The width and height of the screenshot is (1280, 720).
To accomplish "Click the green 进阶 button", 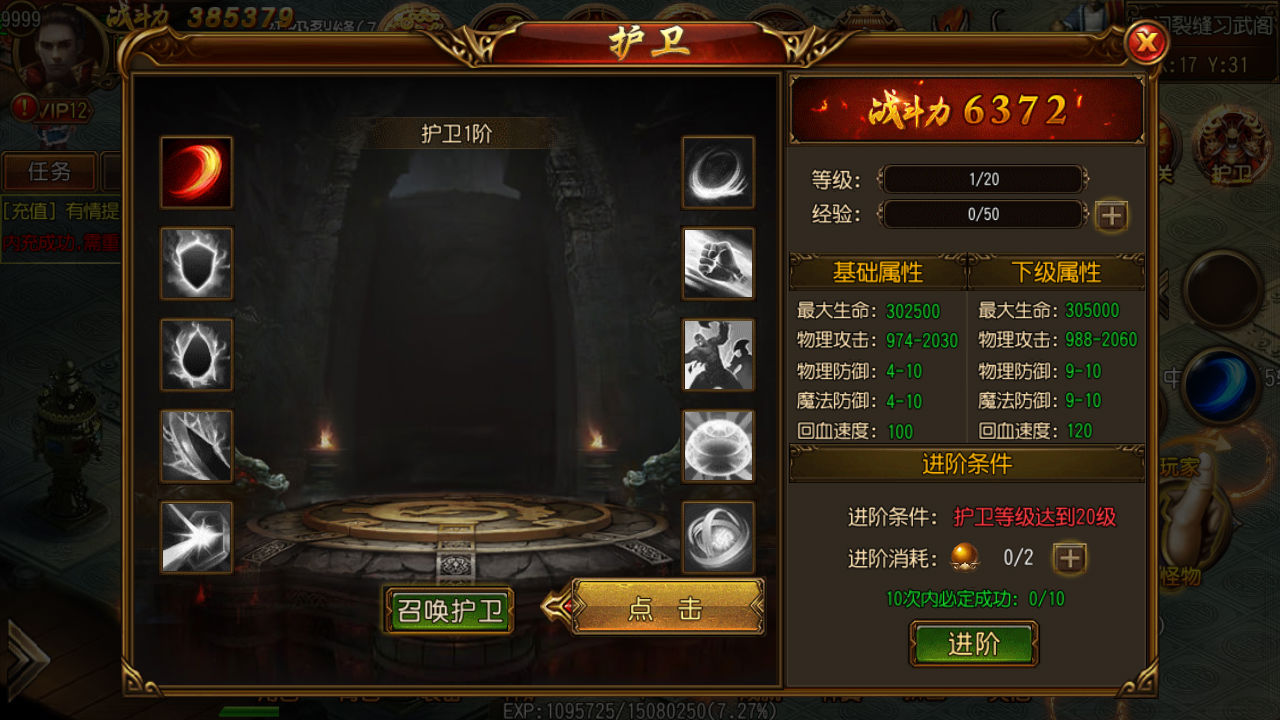I will (974, 644).
